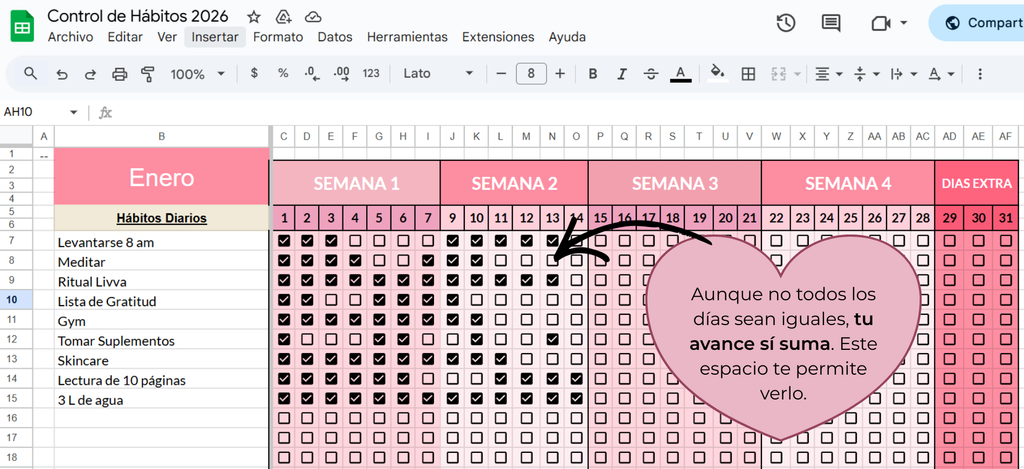Check 3 L de agua day 29 checkbox

950,398
